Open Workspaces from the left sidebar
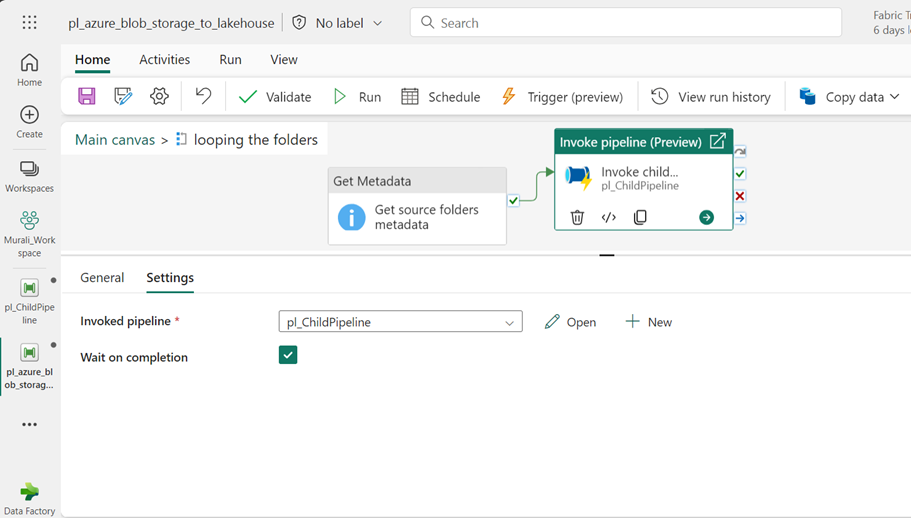The height and width of the screenshot is (518, 911). 29,176
